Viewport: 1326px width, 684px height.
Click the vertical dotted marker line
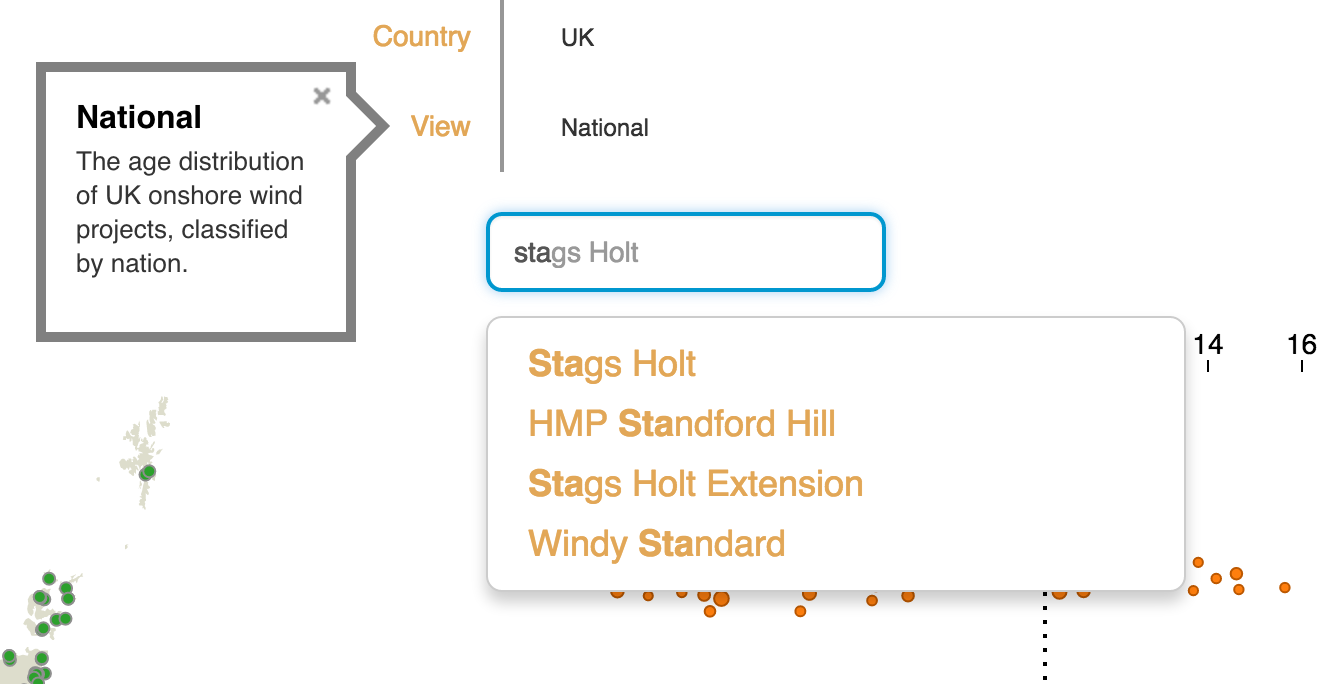[1045, 640]
